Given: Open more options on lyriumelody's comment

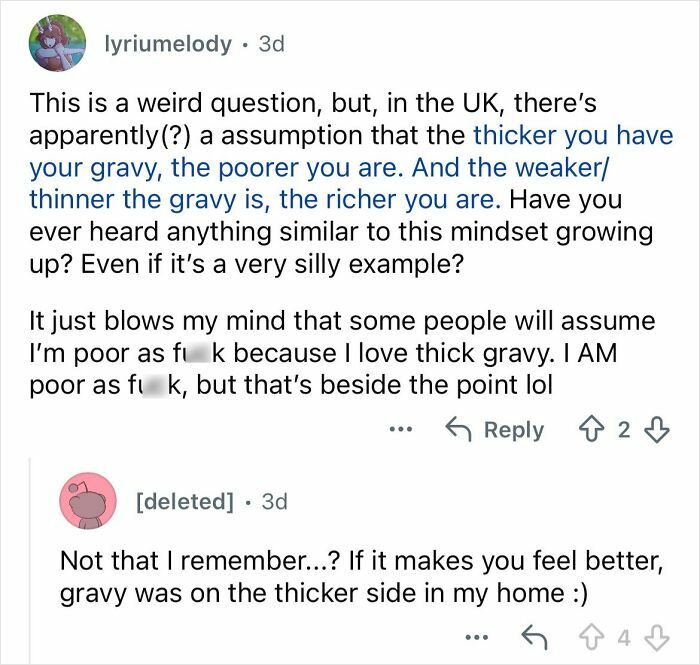Looking at the screenshot, I should click(401, 428).
